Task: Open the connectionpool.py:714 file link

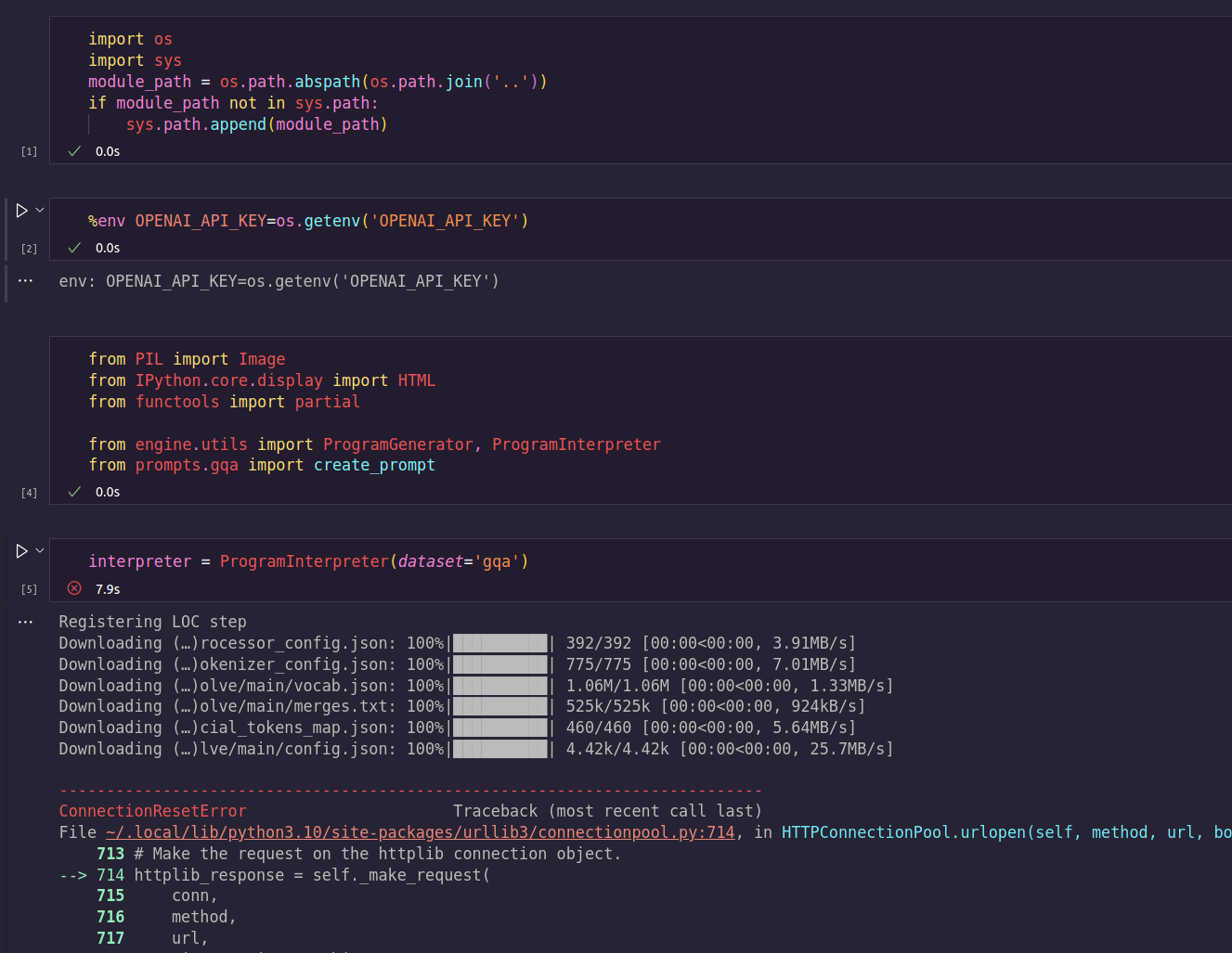Action: 420,832
